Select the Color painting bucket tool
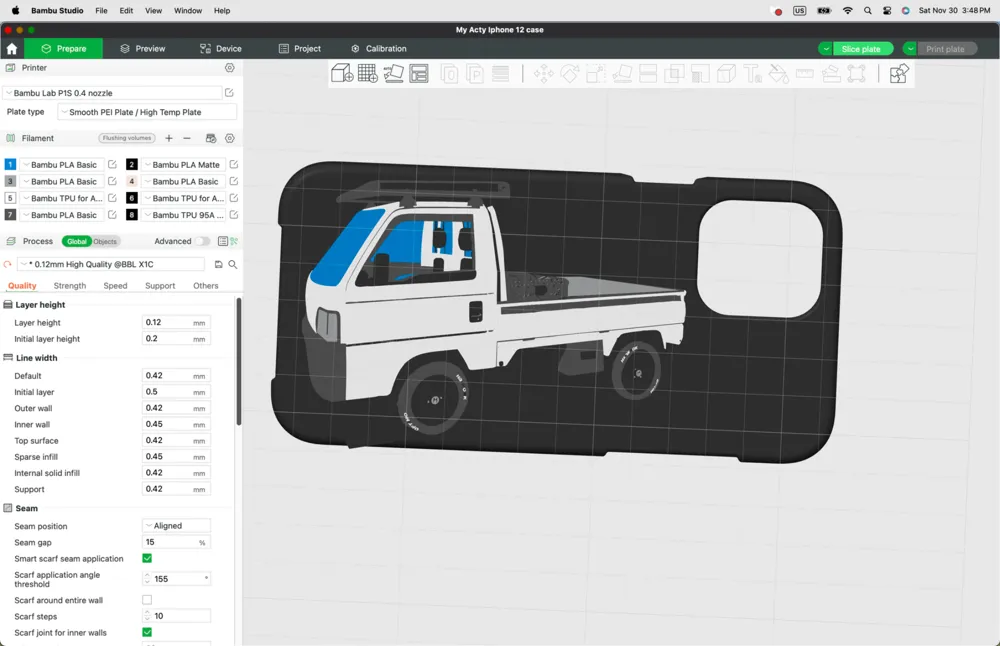Screen dimensions: 1000x646 pyautogui.click(x=779, y=74)
